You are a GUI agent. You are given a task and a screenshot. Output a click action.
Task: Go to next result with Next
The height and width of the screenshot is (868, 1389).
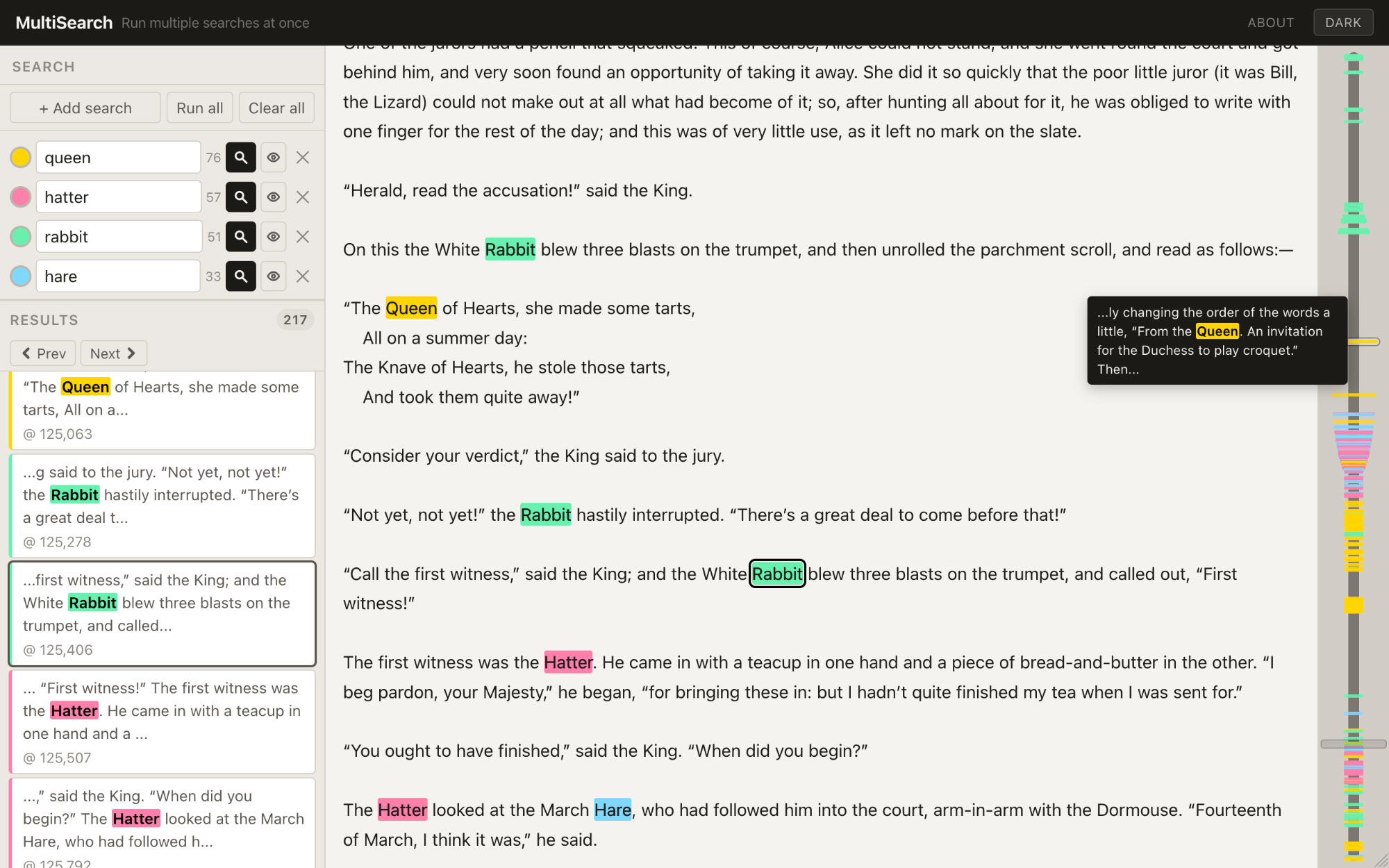coord(113,353)
